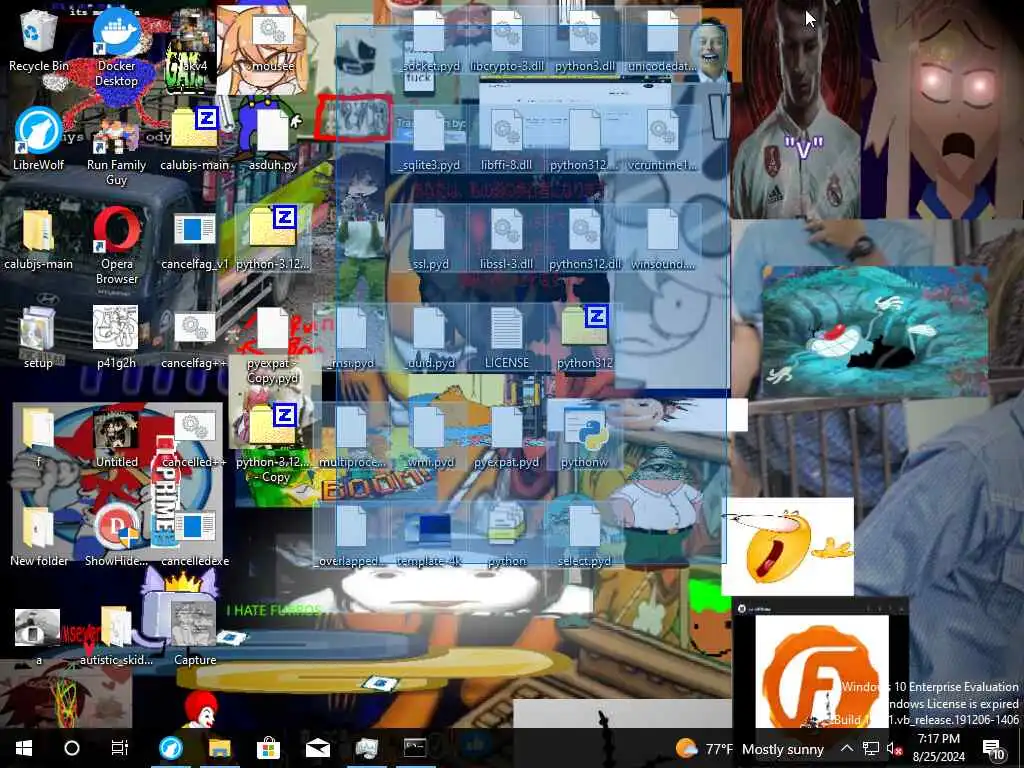Select the pyexpat.pyd file
This screenshot has width=1024, height=768.
[x=507, y=438]
